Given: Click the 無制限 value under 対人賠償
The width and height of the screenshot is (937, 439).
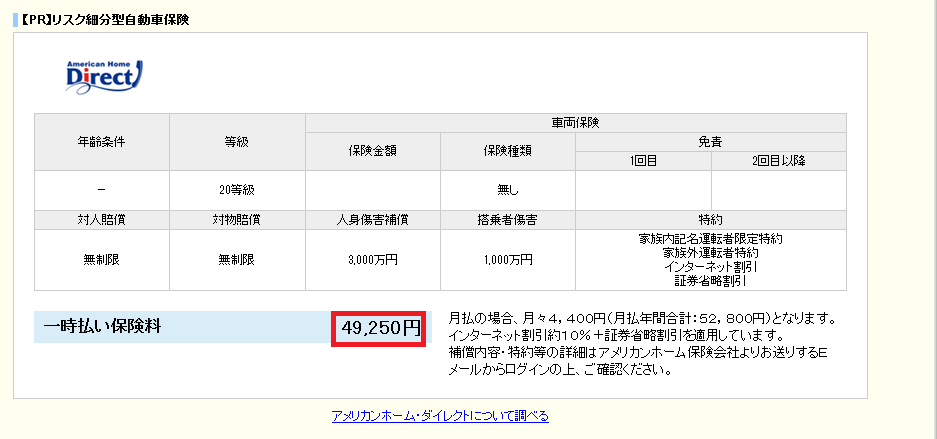Looking at the screenshot, I should point(101,259).
